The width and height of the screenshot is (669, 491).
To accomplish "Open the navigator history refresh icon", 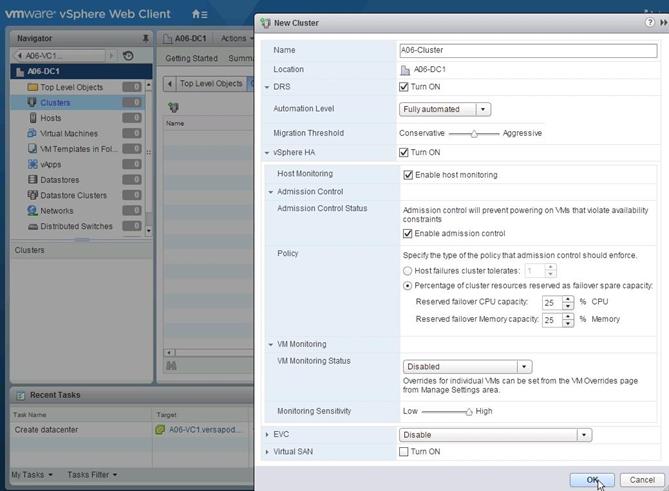I will (x=128, y=55).
